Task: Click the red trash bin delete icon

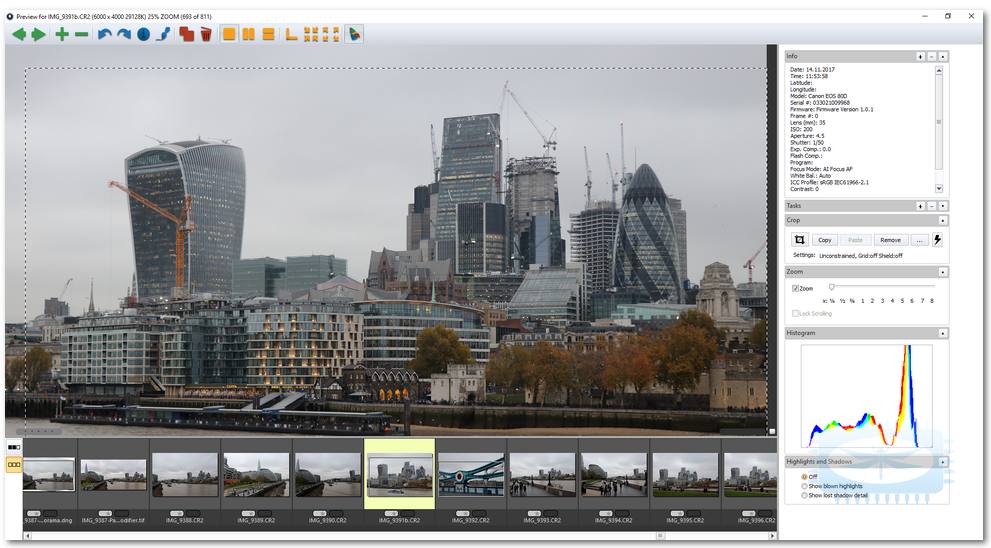Action: (206, 34)
